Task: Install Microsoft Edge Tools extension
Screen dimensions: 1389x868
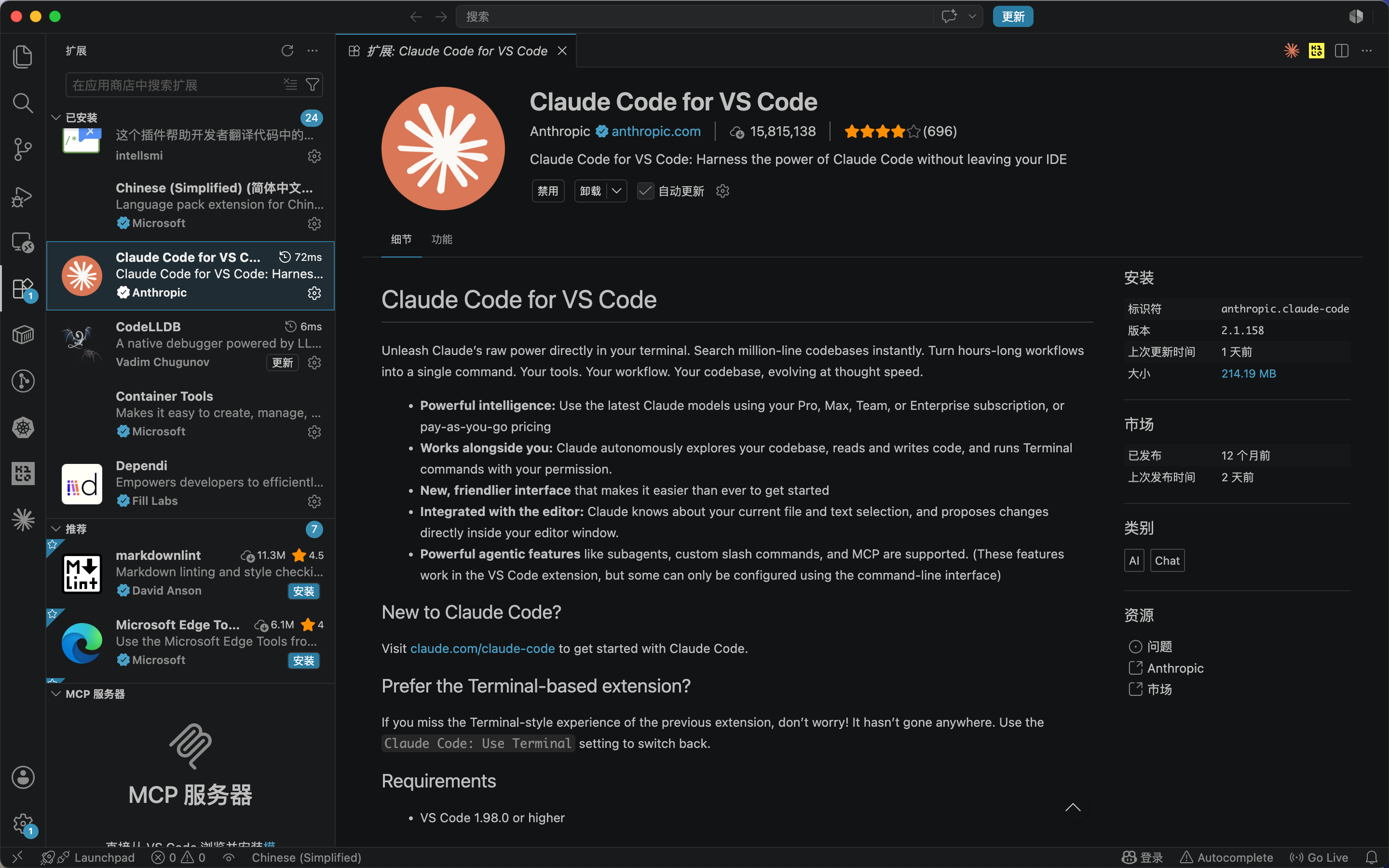Action: tap(304, 660)
